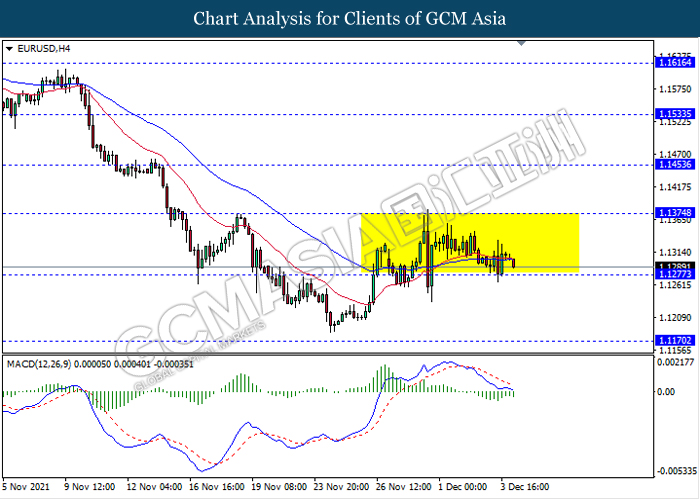Click the EURUSD,H4 chart title text
Screen dimensions: 700x500
[x=44, y=49]
